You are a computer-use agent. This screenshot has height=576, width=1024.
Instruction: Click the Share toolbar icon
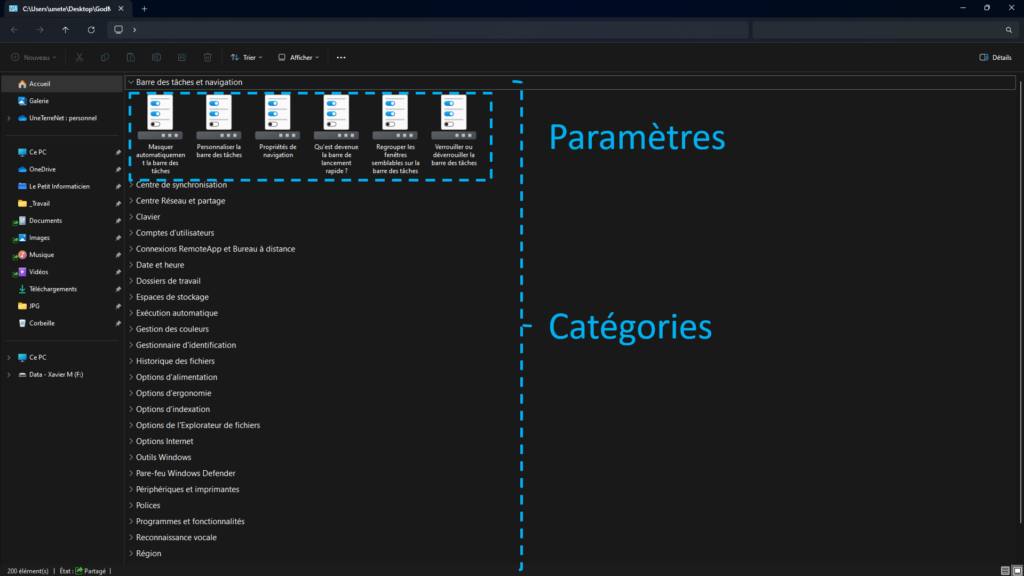pos(182,57)
